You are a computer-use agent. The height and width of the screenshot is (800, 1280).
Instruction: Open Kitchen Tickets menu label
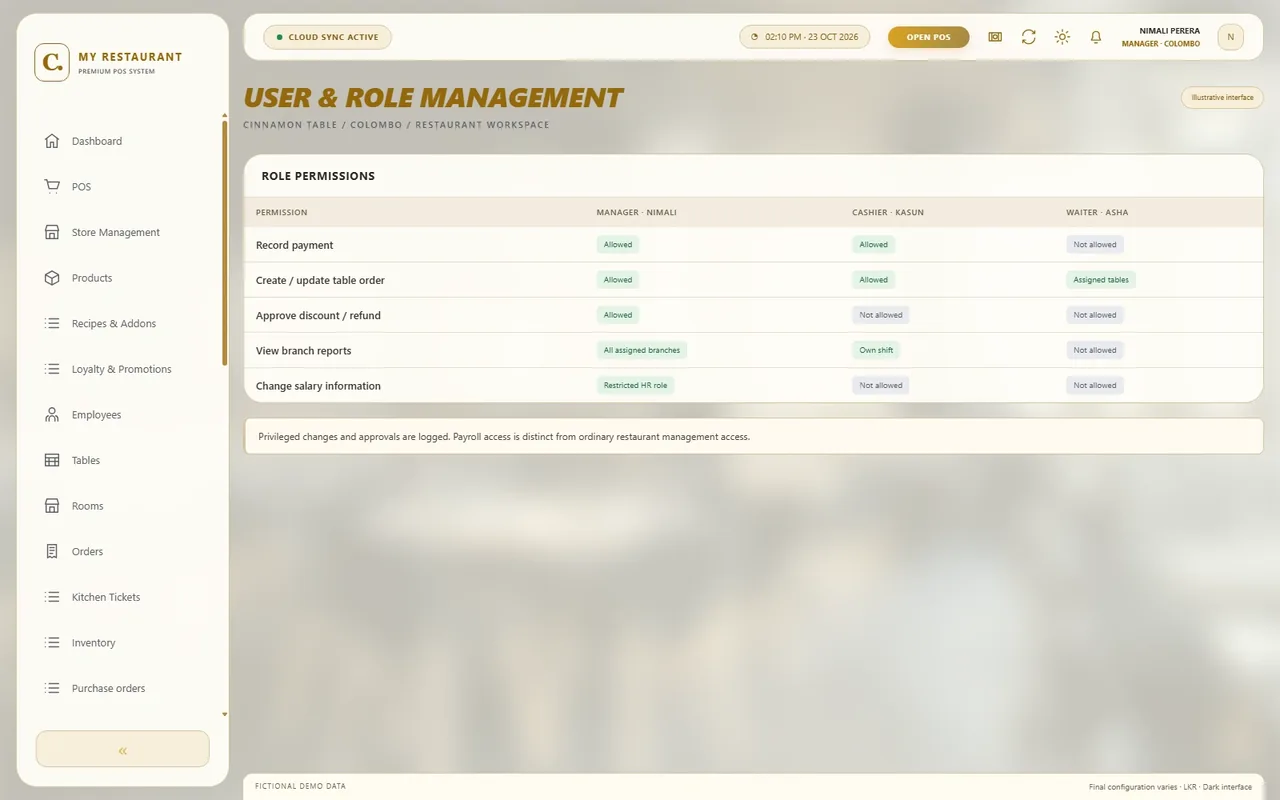click(x=106, y=597)
